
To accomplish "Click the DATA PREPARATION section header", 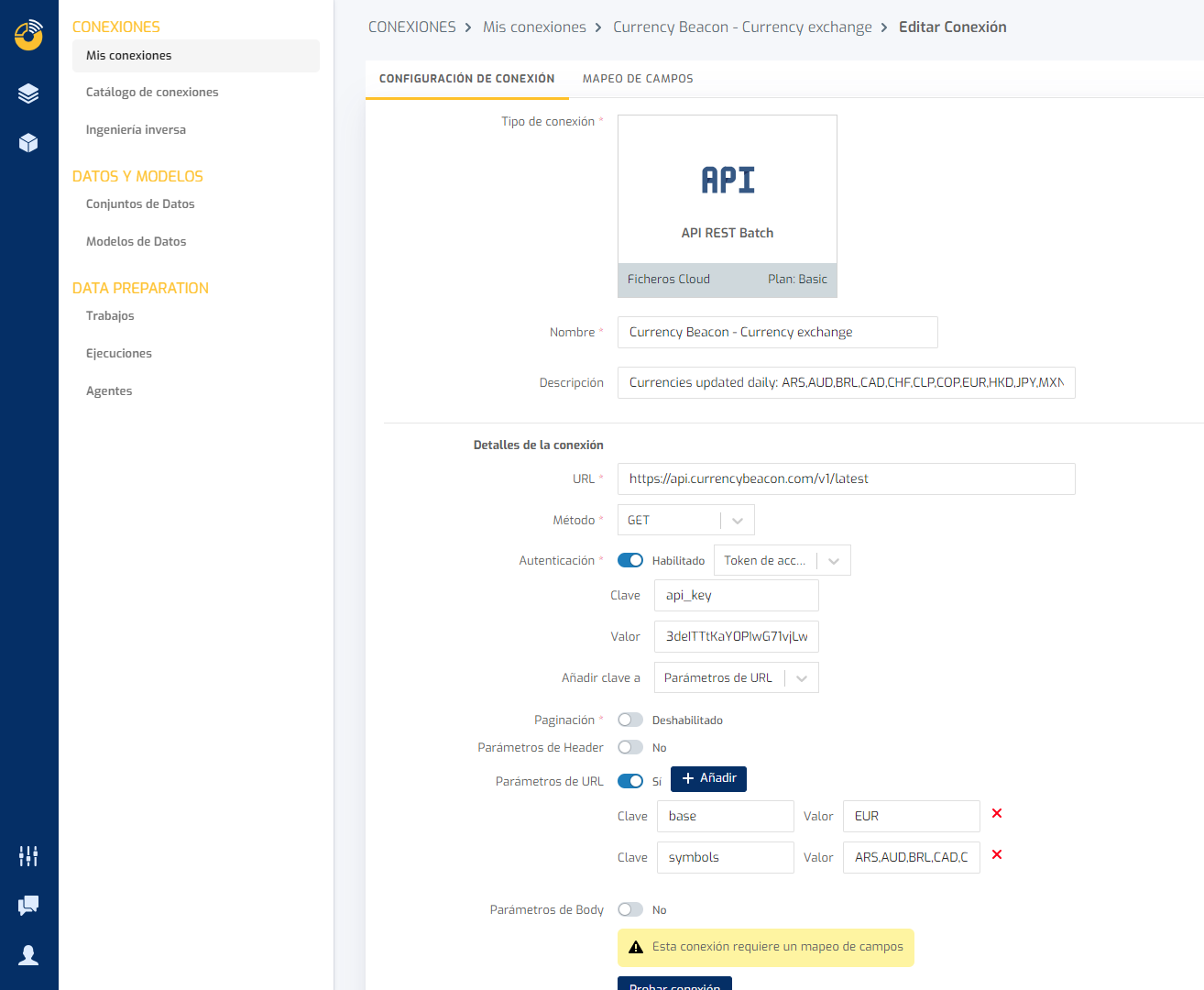I will (x=140, y=288).
